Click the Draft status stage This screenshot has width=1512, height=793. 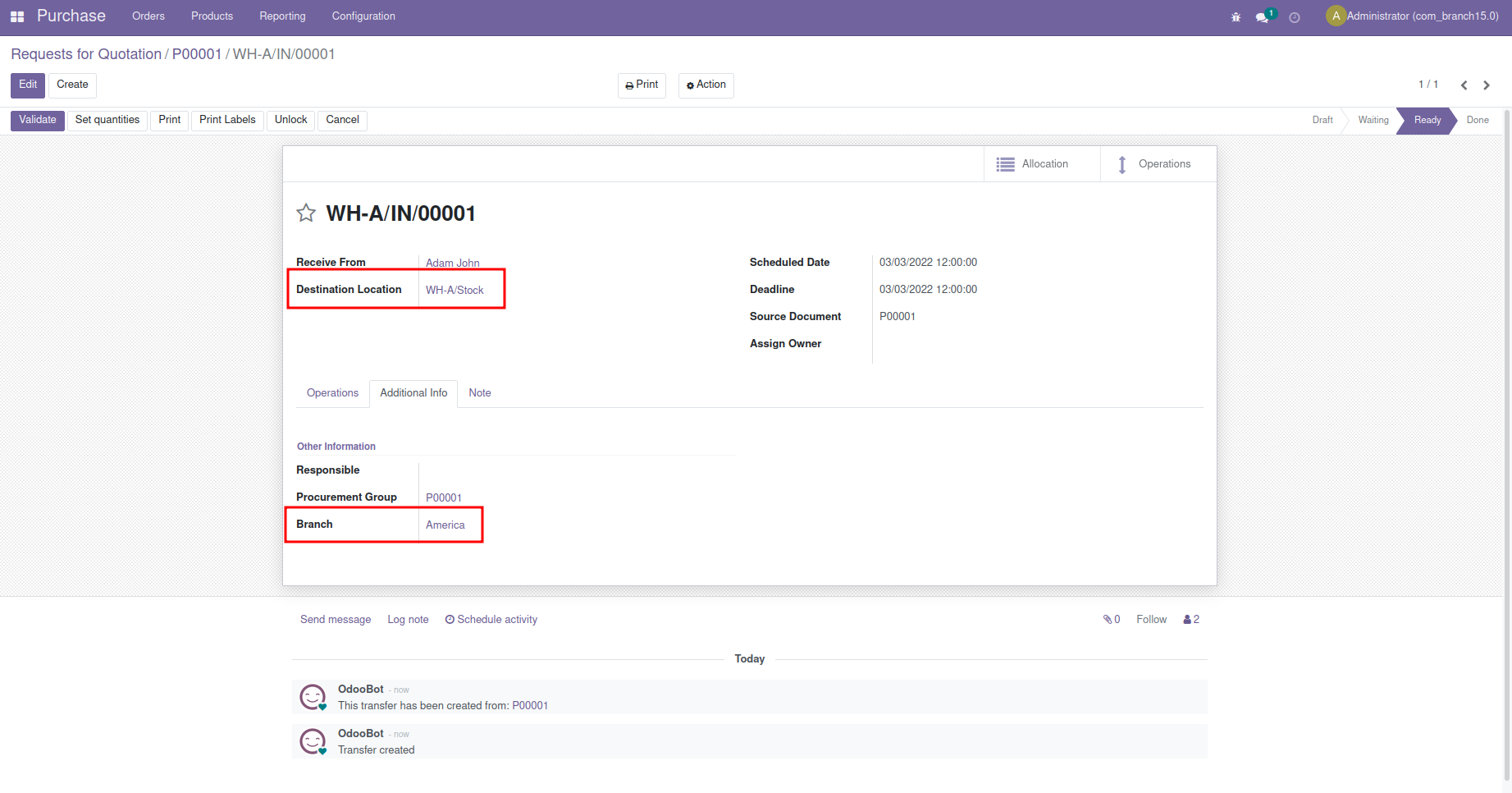(x=1322, y=121)
